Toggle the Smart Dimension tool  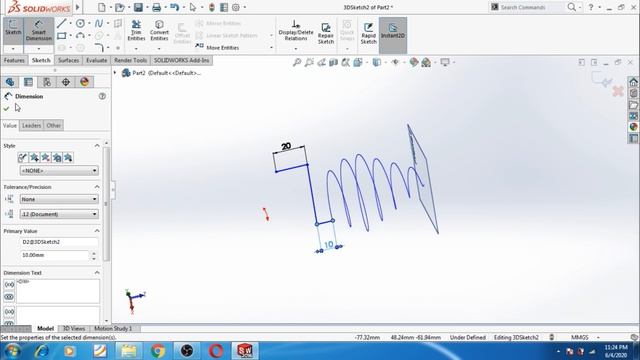click(x=39, y=30)
